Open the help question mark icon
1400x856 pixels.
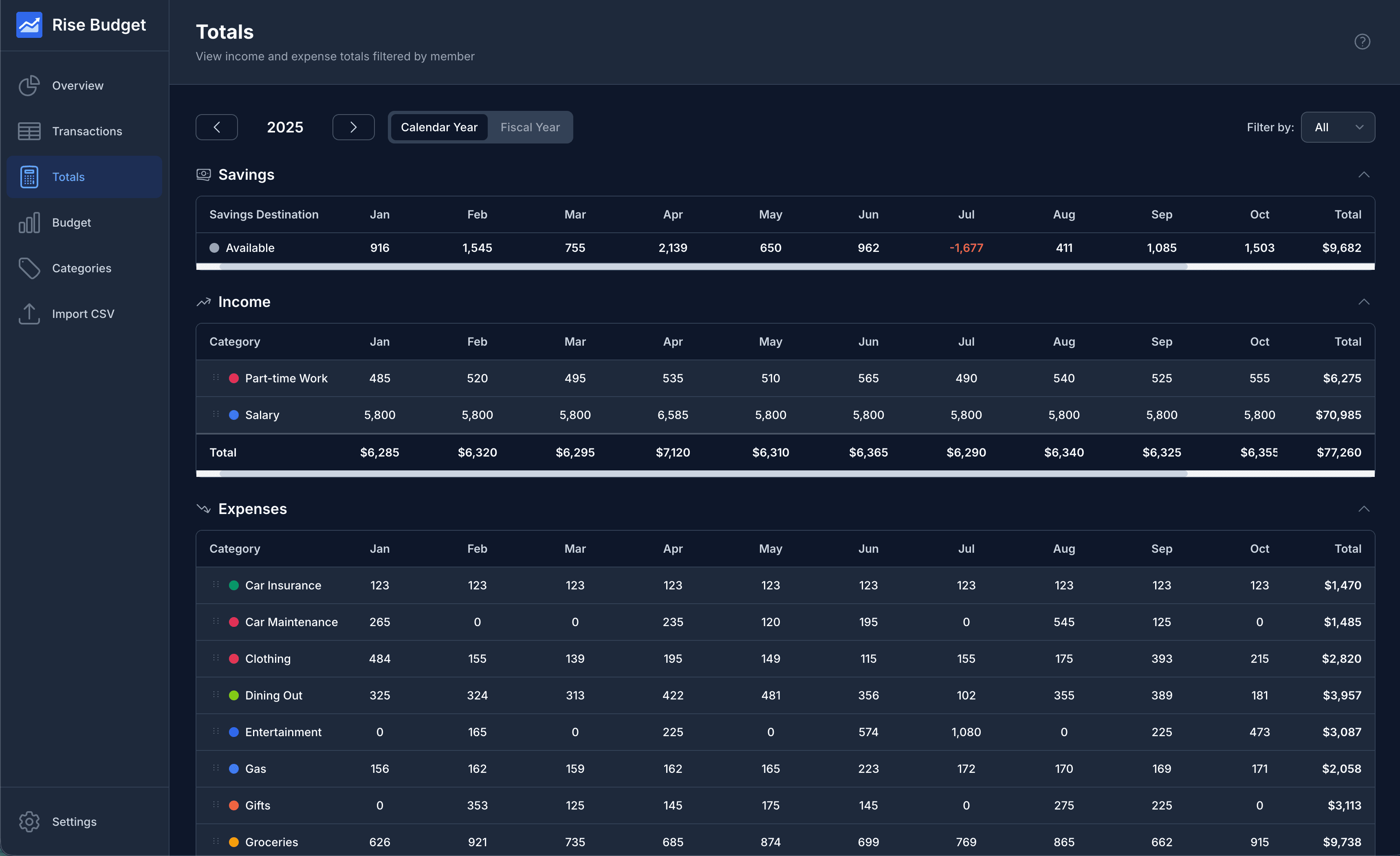[x=1362, y=42]
